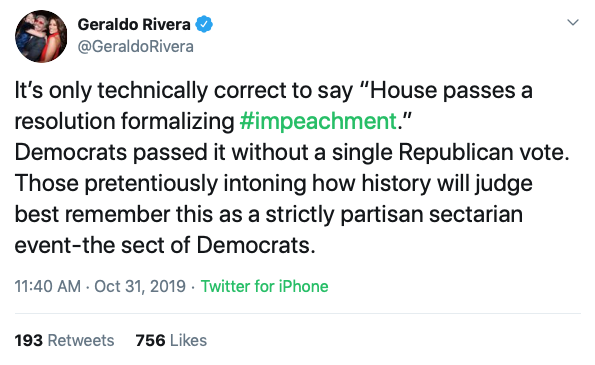
Task: View the 756 Likes list
Action: coord(171,340)
